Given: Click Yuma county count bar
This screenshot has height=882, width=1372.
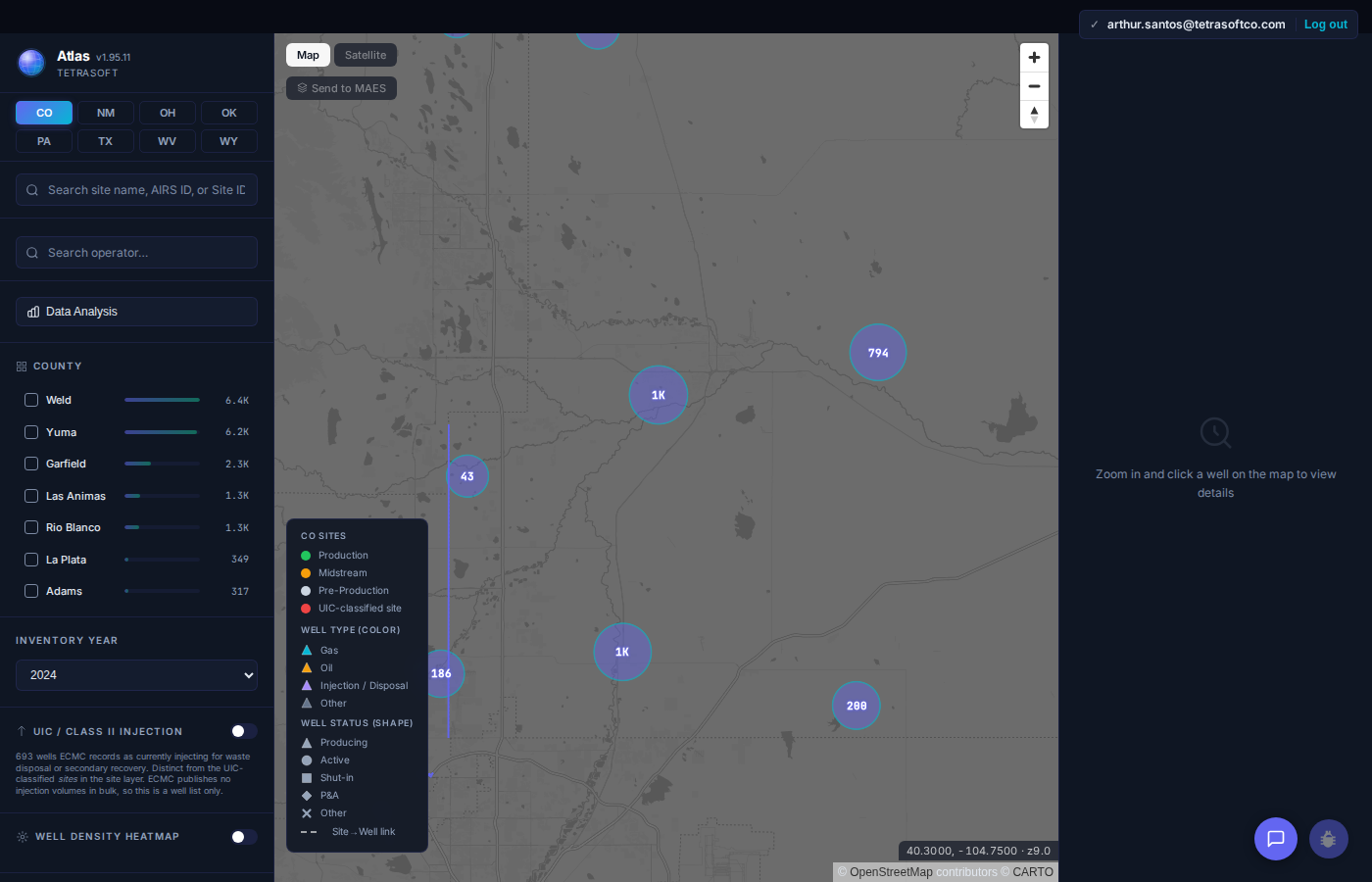Looking at the screenshot, I should pyautogui.click(x=162, y=432).
